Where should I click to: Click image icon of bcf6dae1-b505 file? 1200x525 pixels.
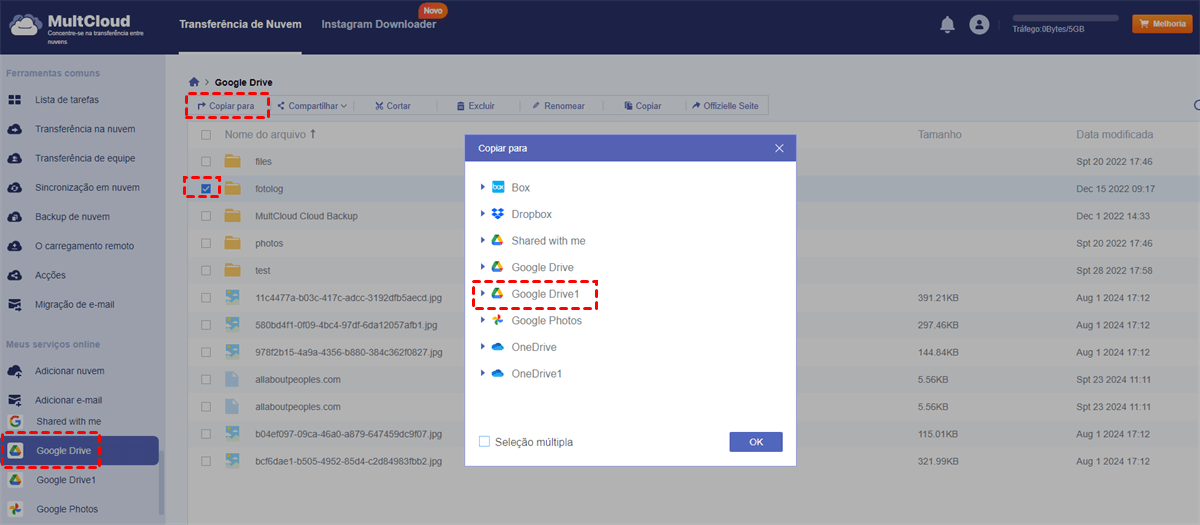pos(233,461)
